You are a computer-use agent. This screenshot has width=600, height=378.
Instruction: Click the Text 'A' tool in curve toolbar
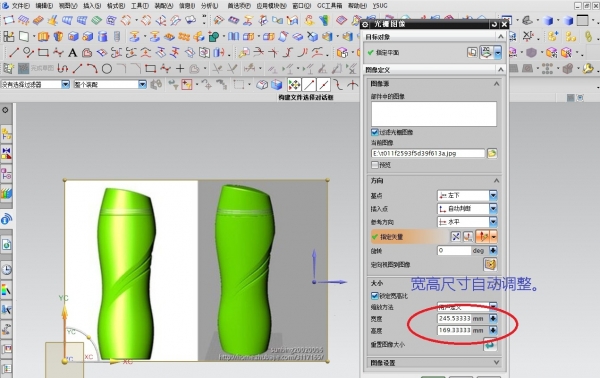pyautogui.click(x=72, y=52)
